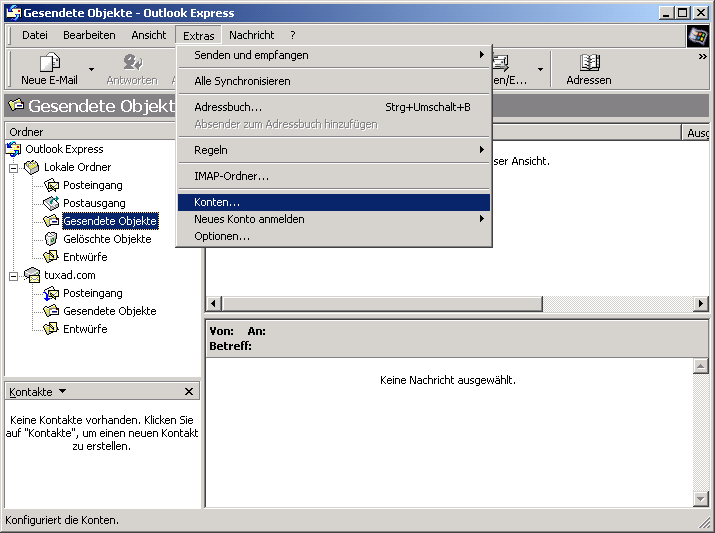Open the Kontakte dropdown arrow
This screenshot has width=715, height=533.
pyautogui.click(x=62, y=391)
